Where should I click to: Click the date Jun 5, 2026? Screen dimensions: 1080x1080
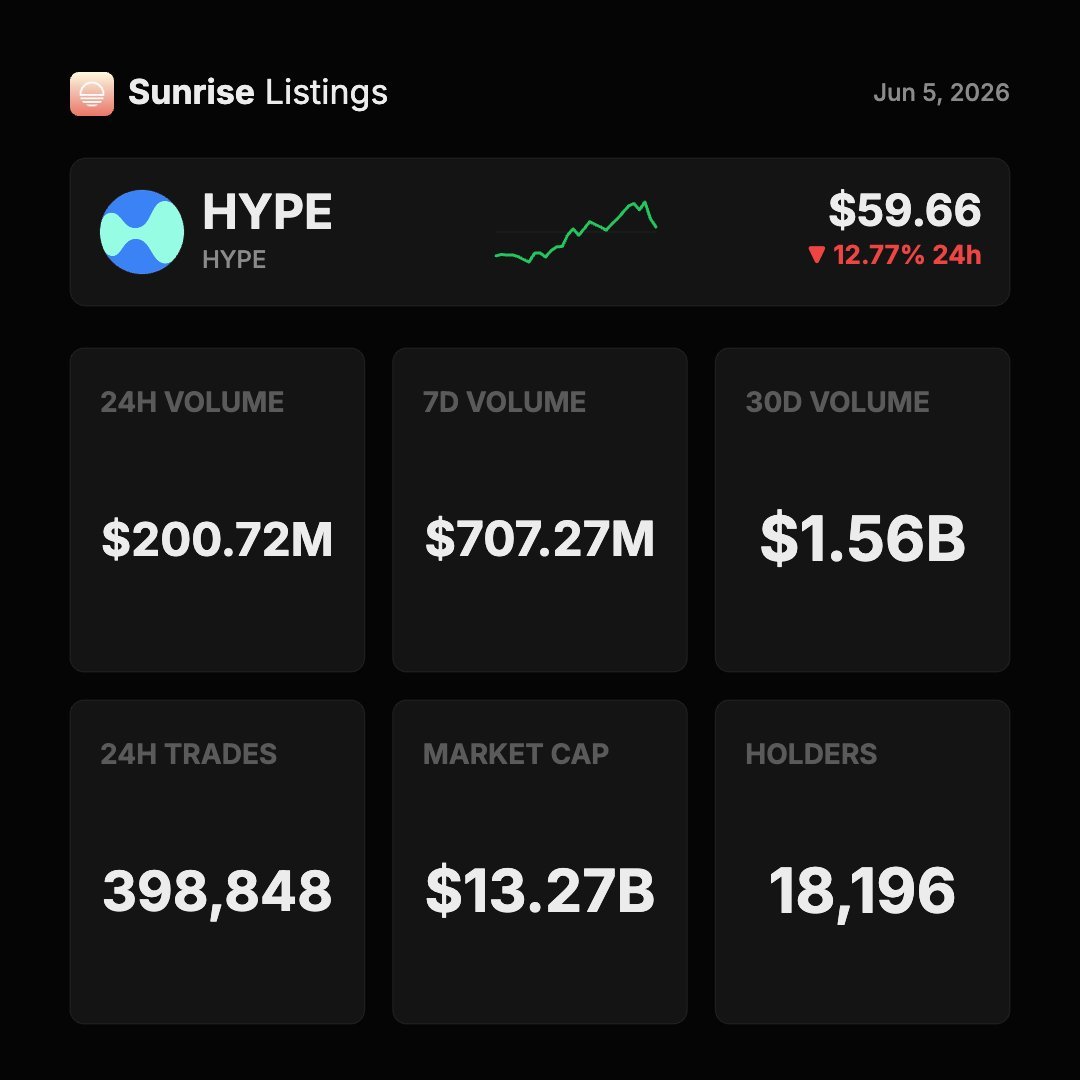(941, 92)
